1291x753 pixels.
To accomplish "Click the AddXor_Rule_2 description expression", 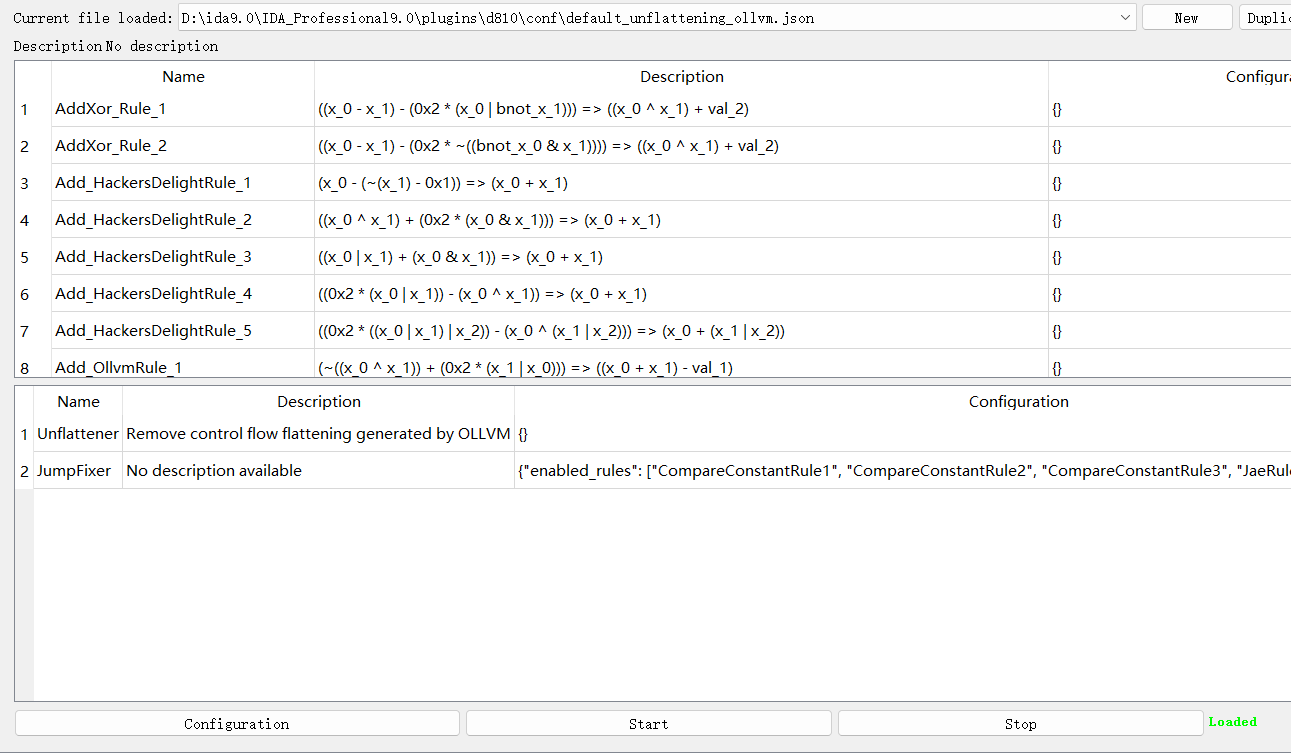I will 549,145.
